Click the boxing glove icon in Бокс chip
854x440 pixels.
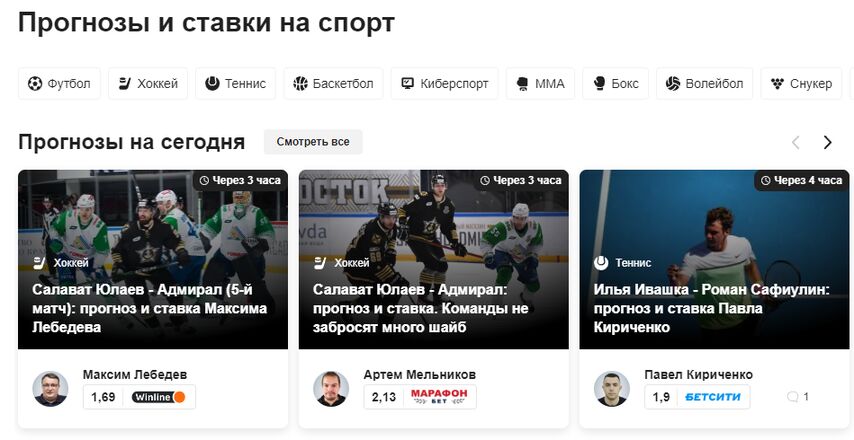click(x=599, y=83)
